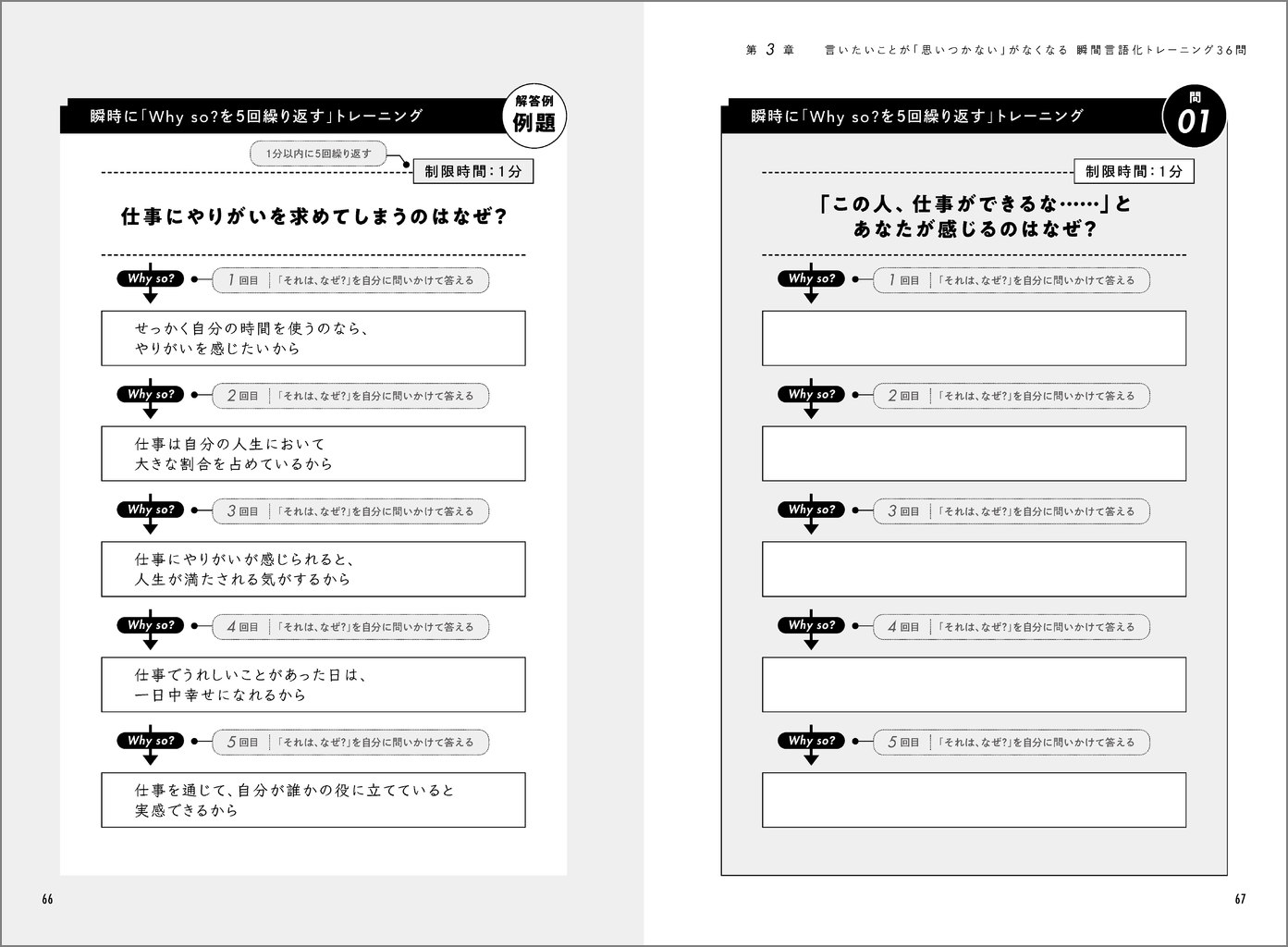Click the third Why so? arrow on page 66
The width and height of the screenshot is (1288, 947).
click(151, 511)
